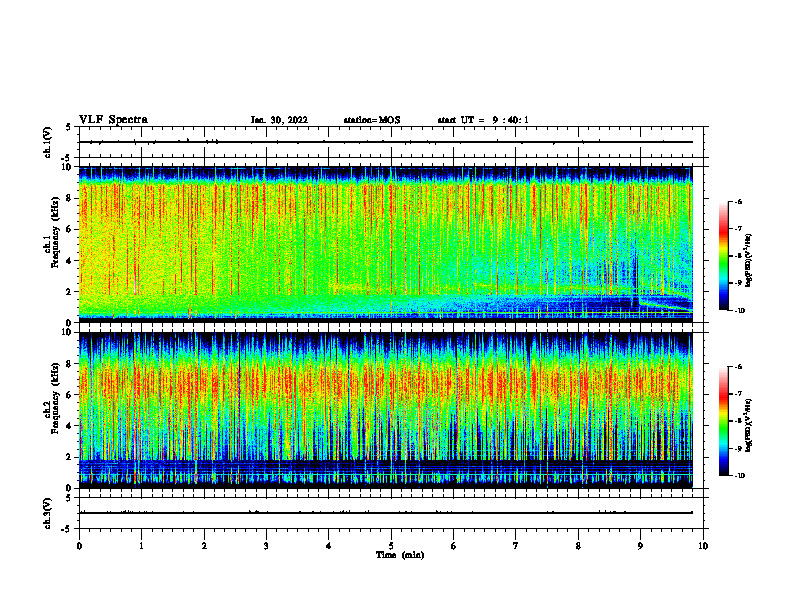Image resolution: width=792 pixels, height=612 pixels.
Task: Click the ch.3 voltage waveform trace
Action: [385, 513]
